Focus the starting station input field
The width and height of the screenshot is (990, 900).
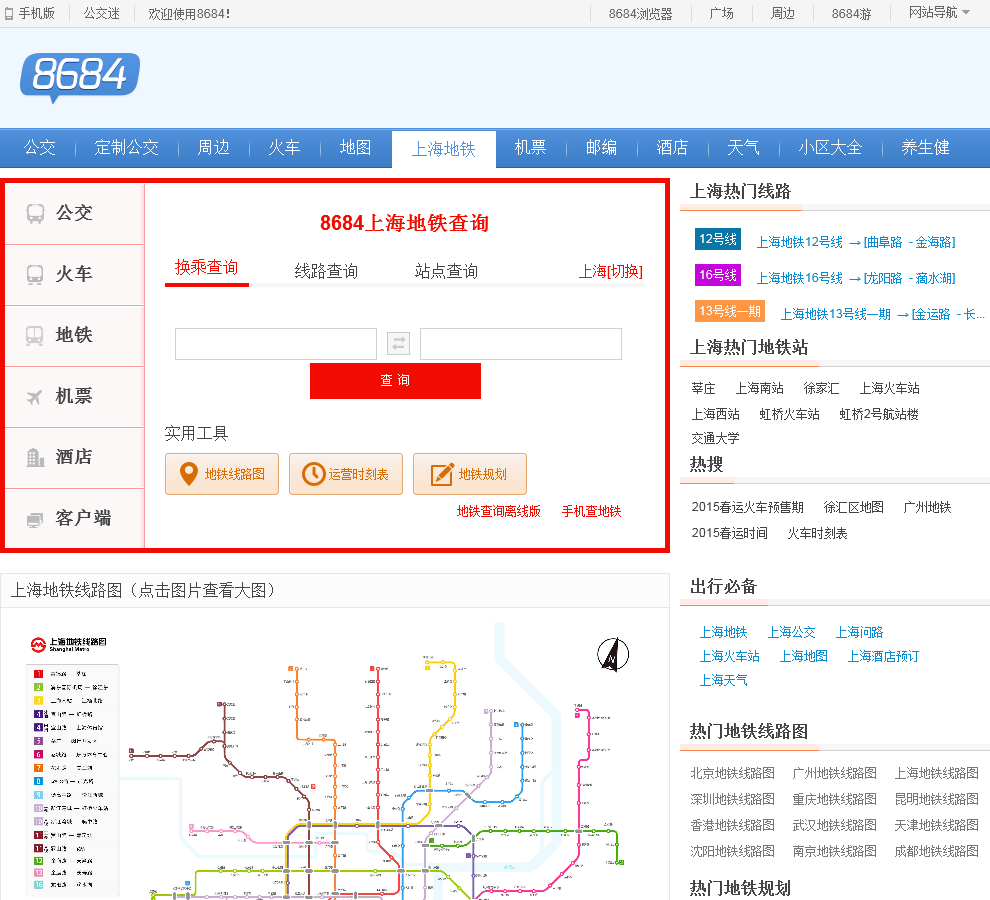pyautogui.click(x=276, y=344)
